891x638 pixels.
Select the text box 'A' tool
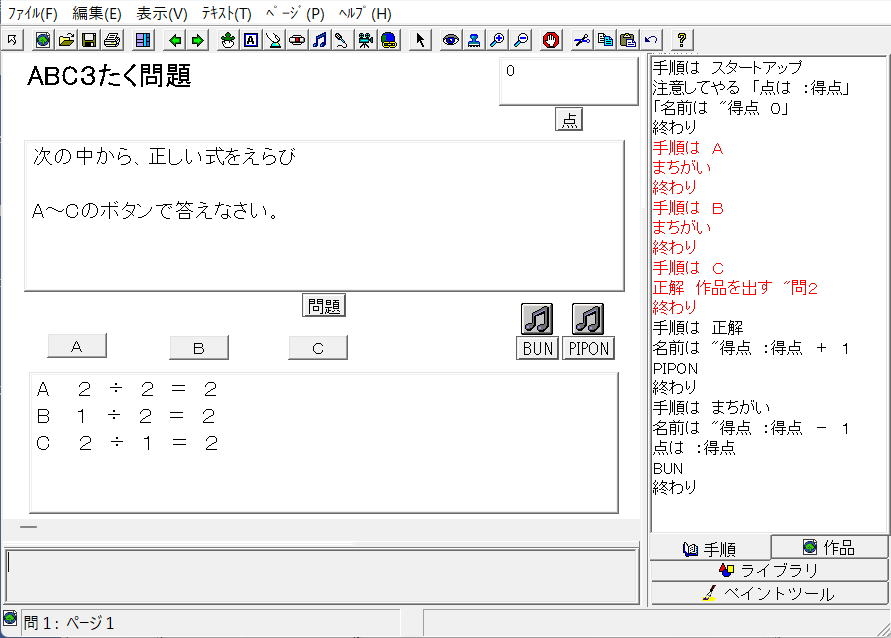pyautogui.click(x=251, y=40)
